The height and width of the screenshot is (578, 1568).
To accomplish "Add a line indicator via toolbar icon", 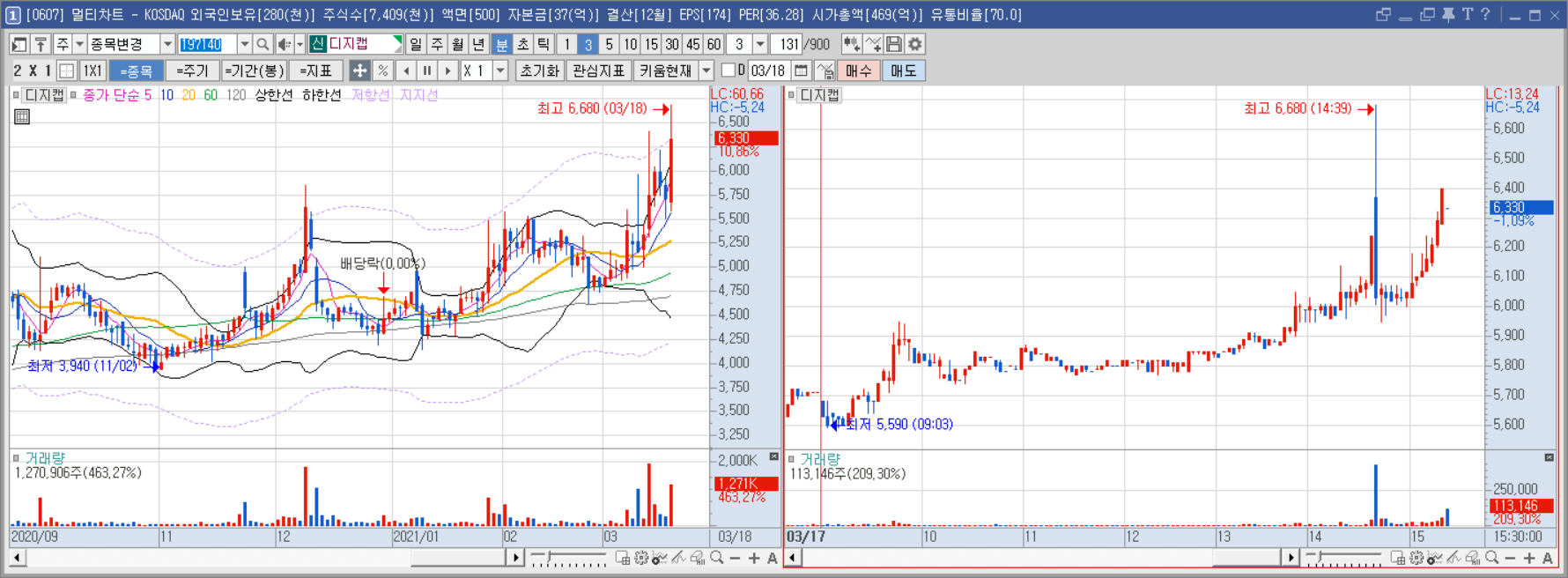I will (x=873, y=44).
